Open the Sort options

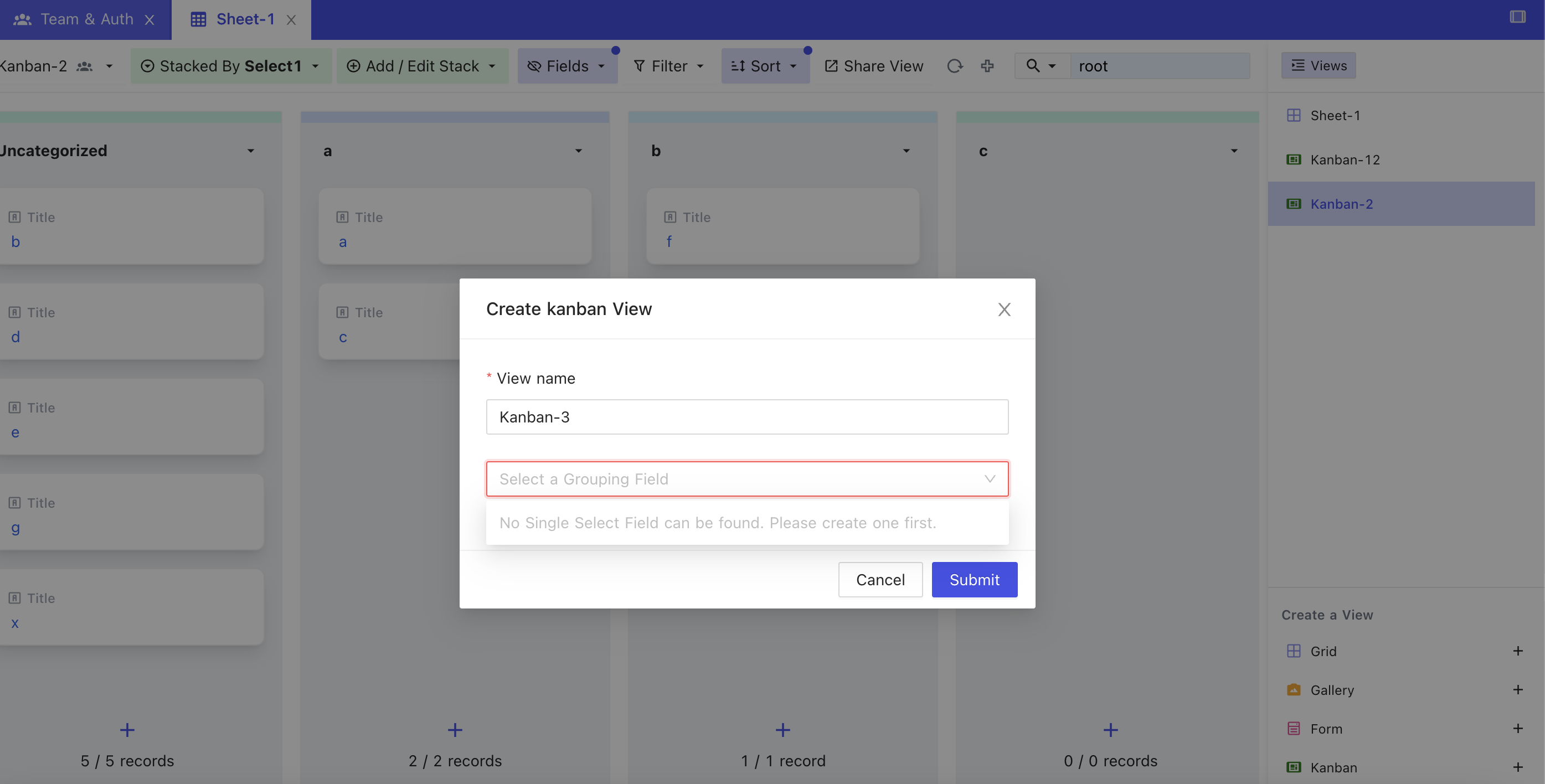click(x=765, y=65)
